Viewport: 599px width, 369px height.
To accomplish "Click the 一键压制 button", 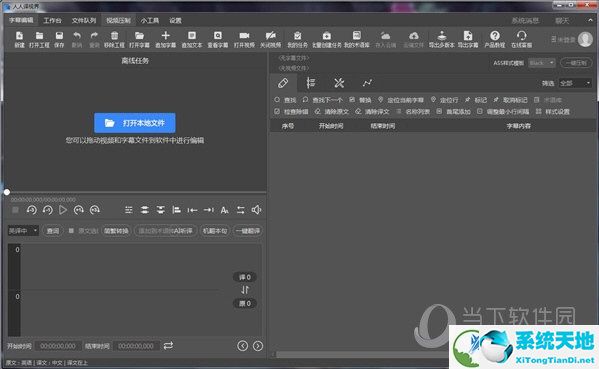I will 576,63.
